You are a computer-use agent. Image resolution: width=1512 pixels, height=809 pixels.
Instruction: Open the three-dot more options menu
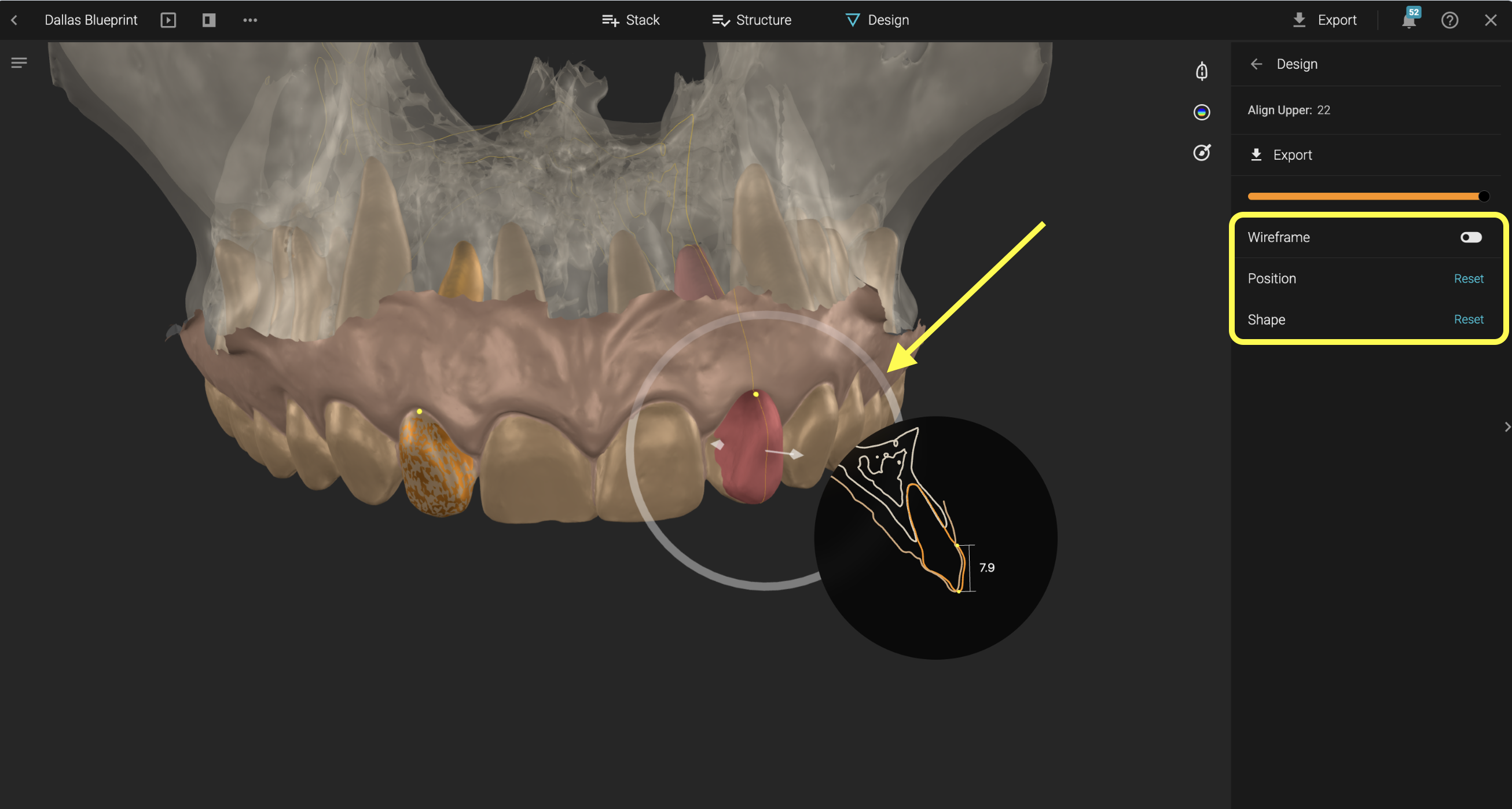pos(250,20)
